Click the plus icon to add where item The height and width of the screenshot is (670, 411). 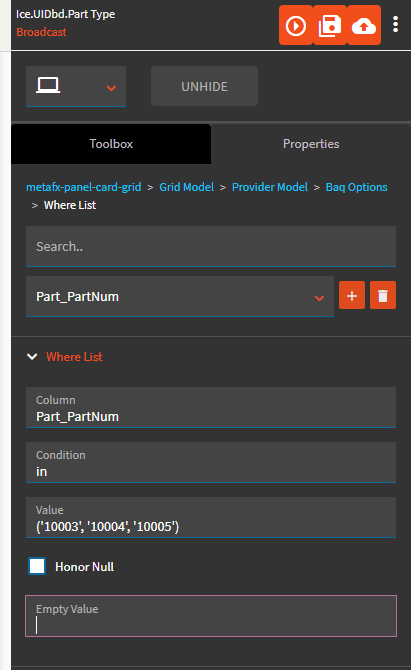(352, 295)
